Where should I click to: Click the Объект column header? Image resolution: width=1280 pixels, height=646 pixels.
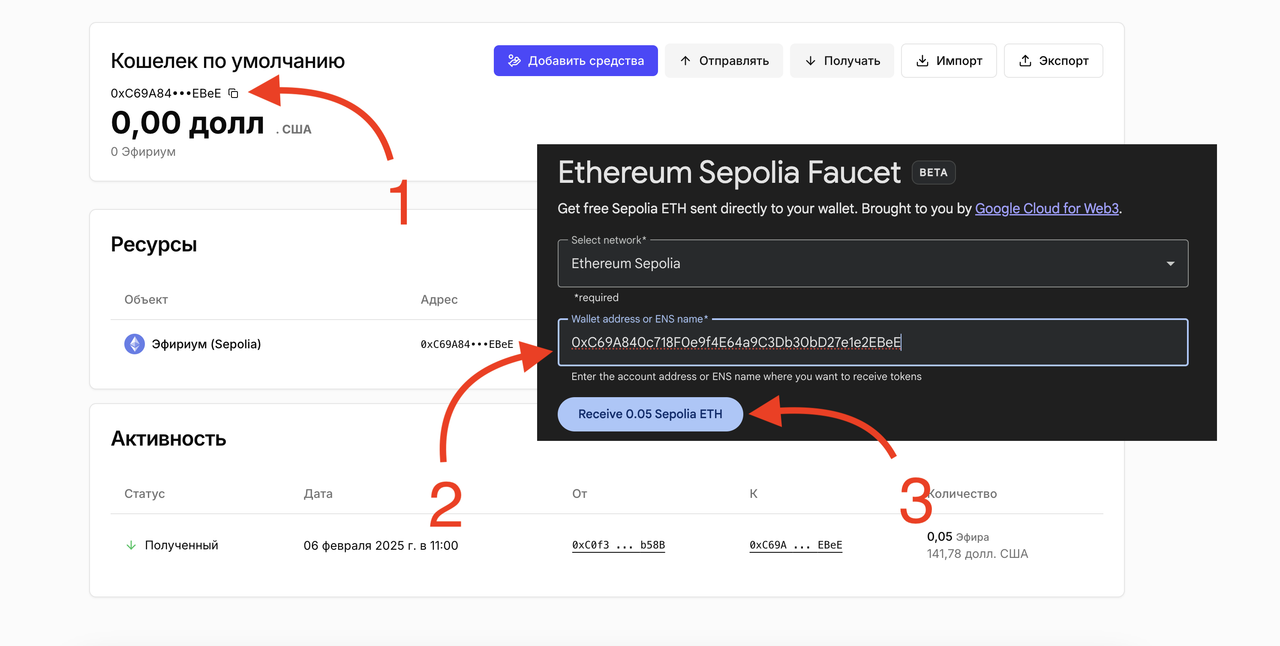click(x=146, y=300)
